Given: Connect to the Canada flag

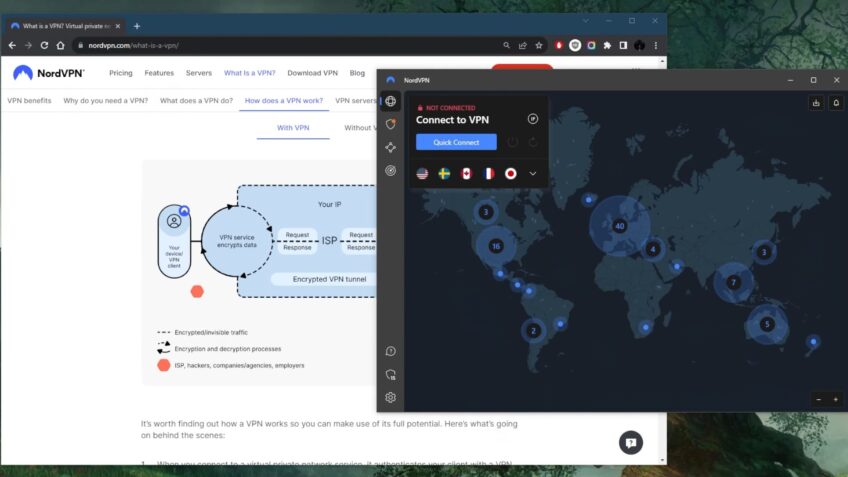Looking at the screenshot, I should (x=466, y=174).
